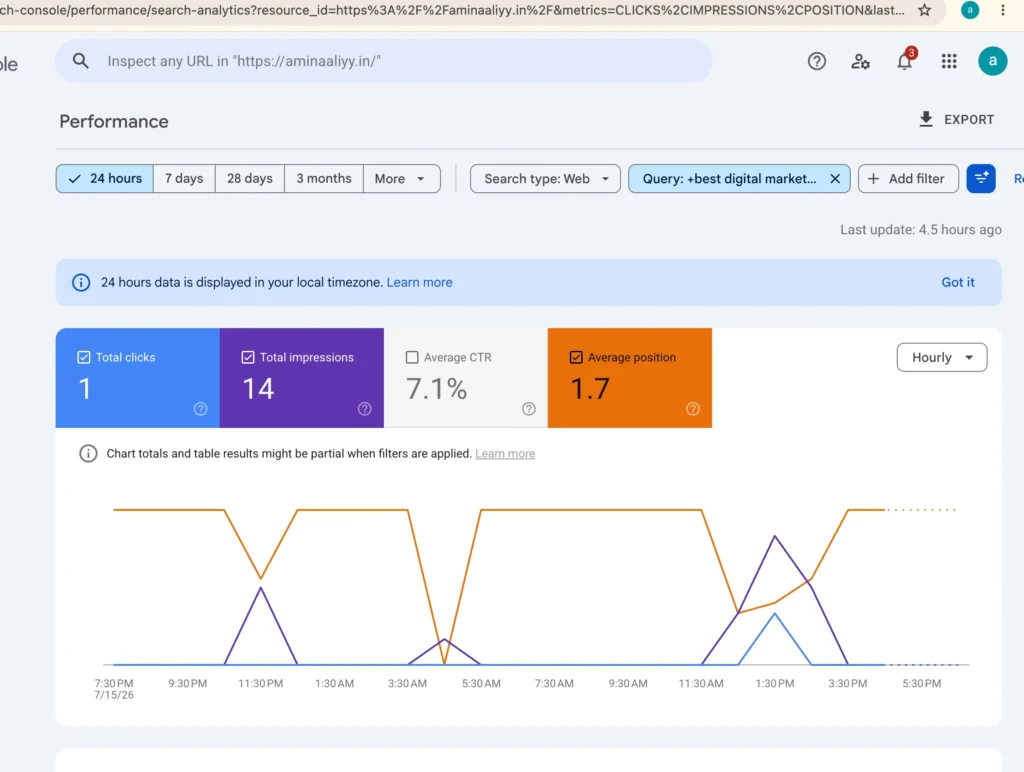
Task: Open the Help question mark icon
Action: 816,61
